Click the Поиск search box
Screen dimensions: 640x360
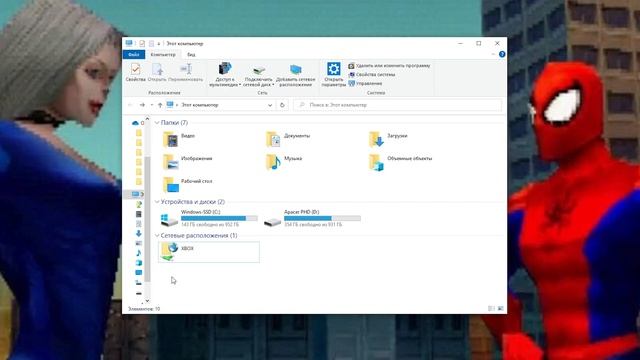pyautogui.click(x=397, y=105)
